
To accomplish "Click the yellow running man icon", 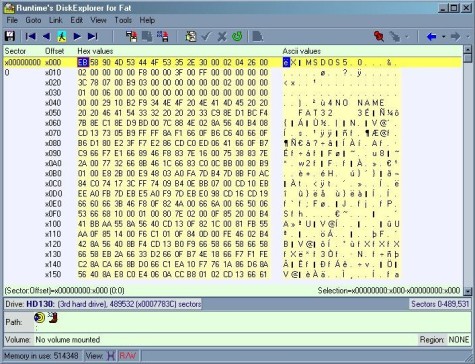I will pos(62,36).
